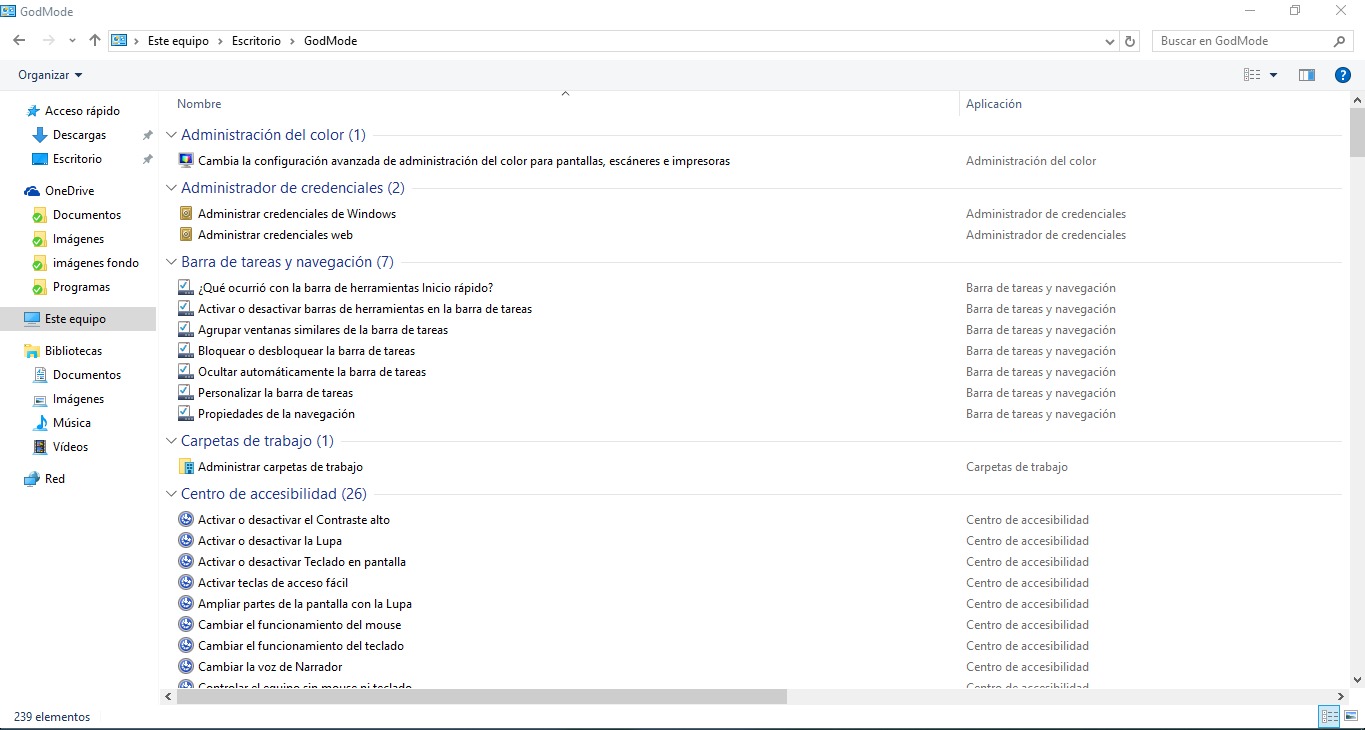
Task: Click icon next to Propiedades de la navegación
Action: [x=185, y=413]
